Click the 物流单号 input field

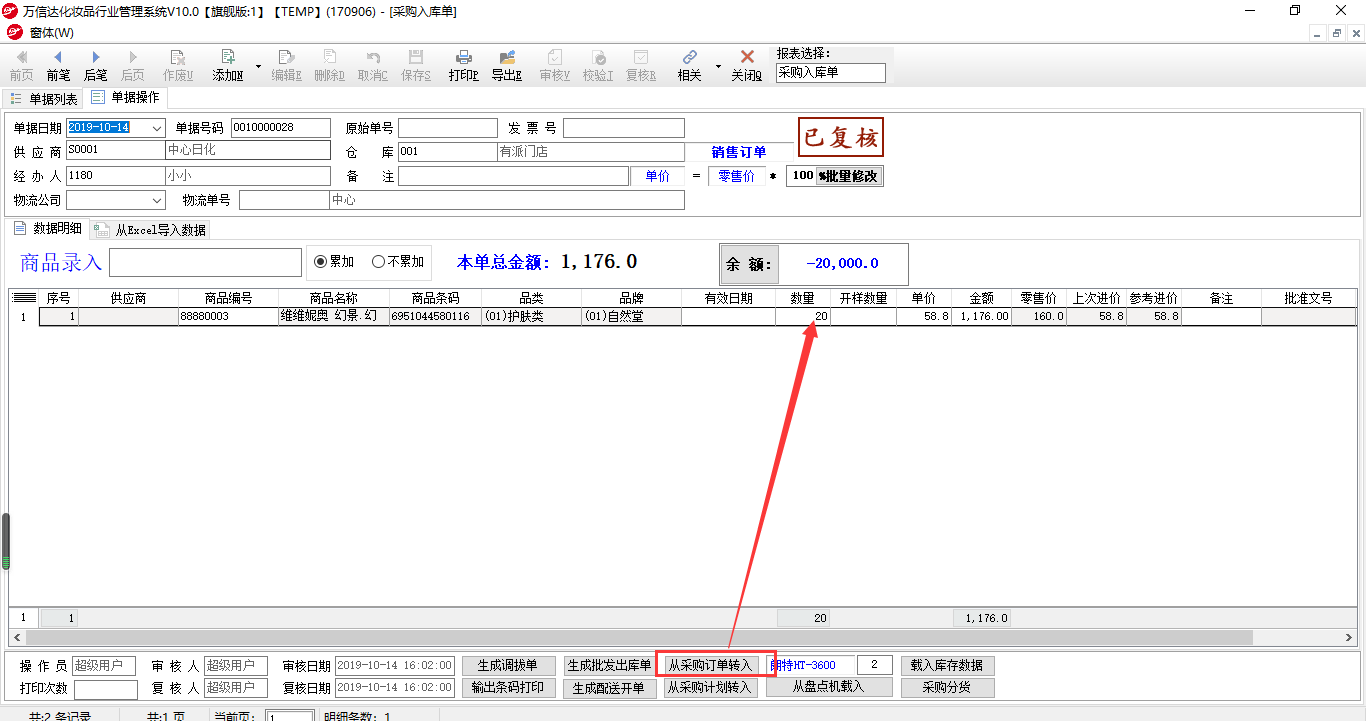tap(284, 200)
